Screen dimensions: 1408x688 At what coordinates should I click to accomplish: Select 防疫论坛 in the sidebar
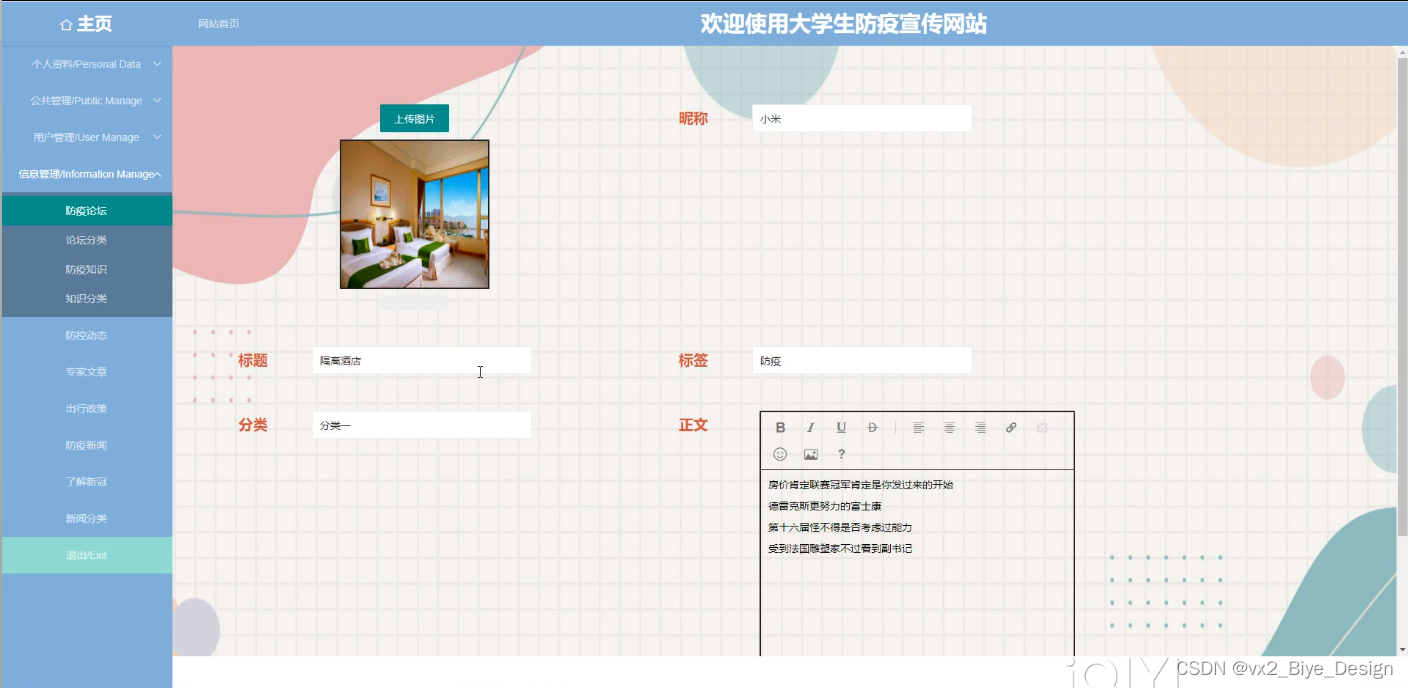(x=87, y=211)
